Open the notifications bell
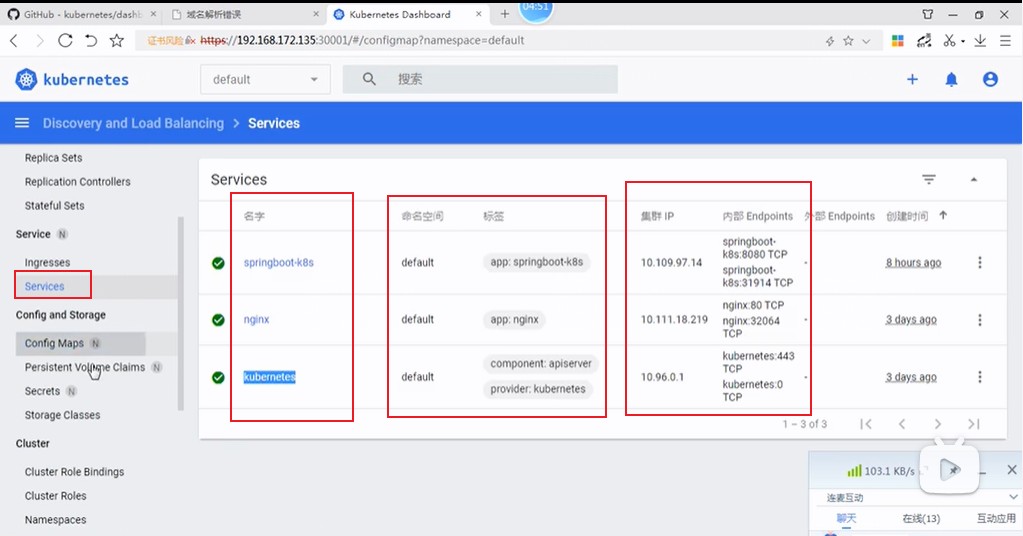Screen dimensions: 1023x536 pos(951,80)
